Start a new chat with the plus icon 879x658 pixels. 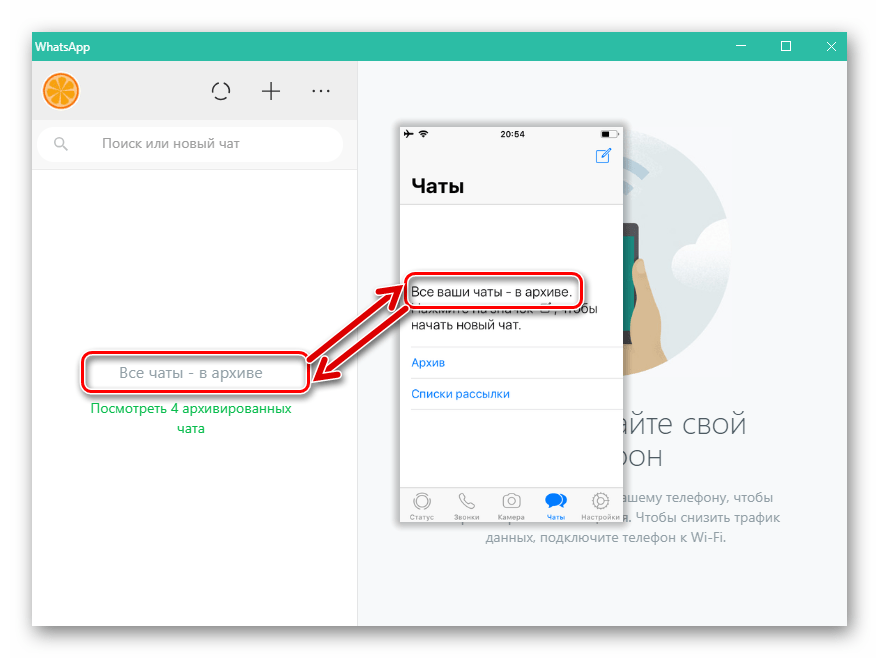pyautogui.click(x=271, y=91)
